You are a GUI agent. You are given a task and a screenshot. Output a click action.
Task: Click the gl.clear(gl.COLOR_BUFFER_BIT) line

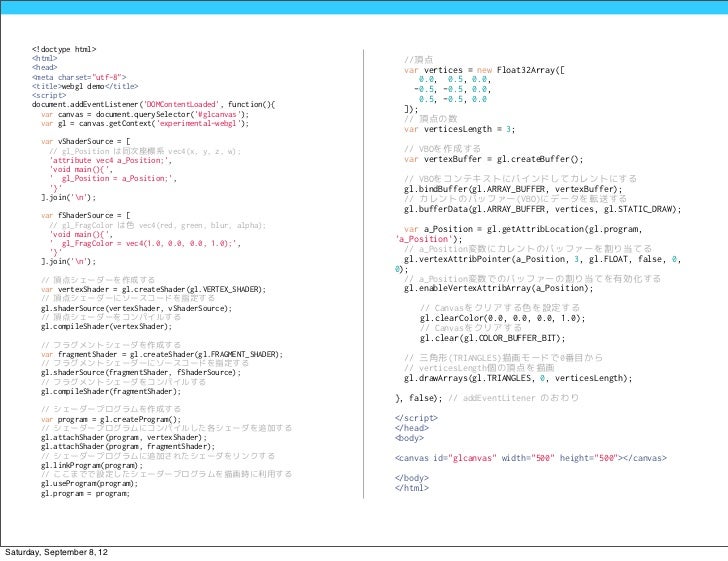[493, 338]
